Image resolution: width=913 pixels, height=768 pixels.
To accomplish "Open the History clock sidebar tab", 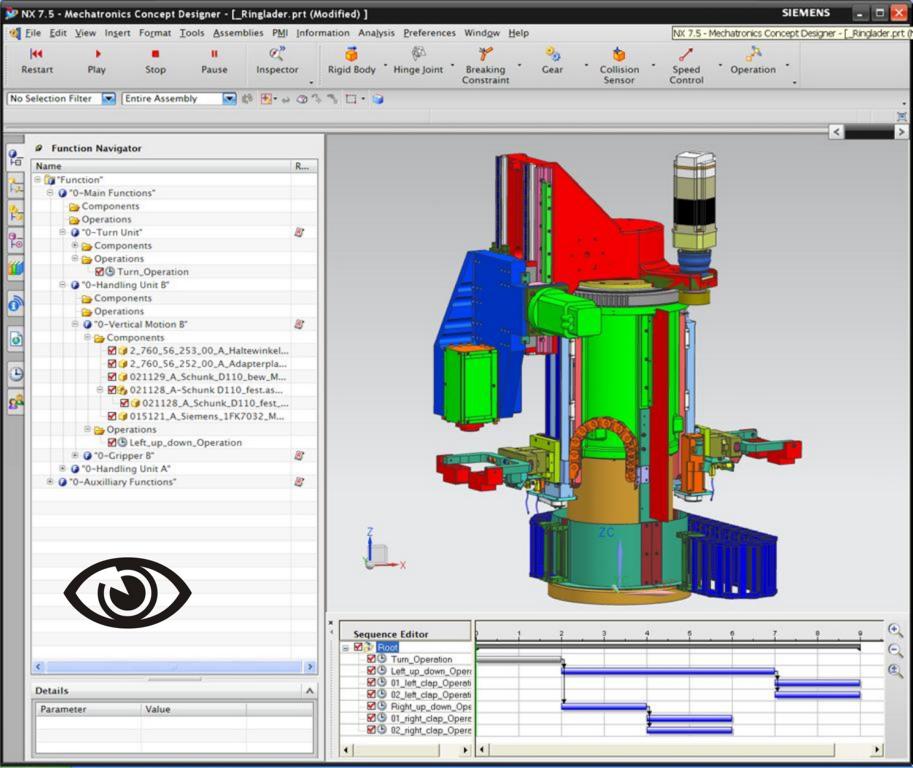I will 16,374.
